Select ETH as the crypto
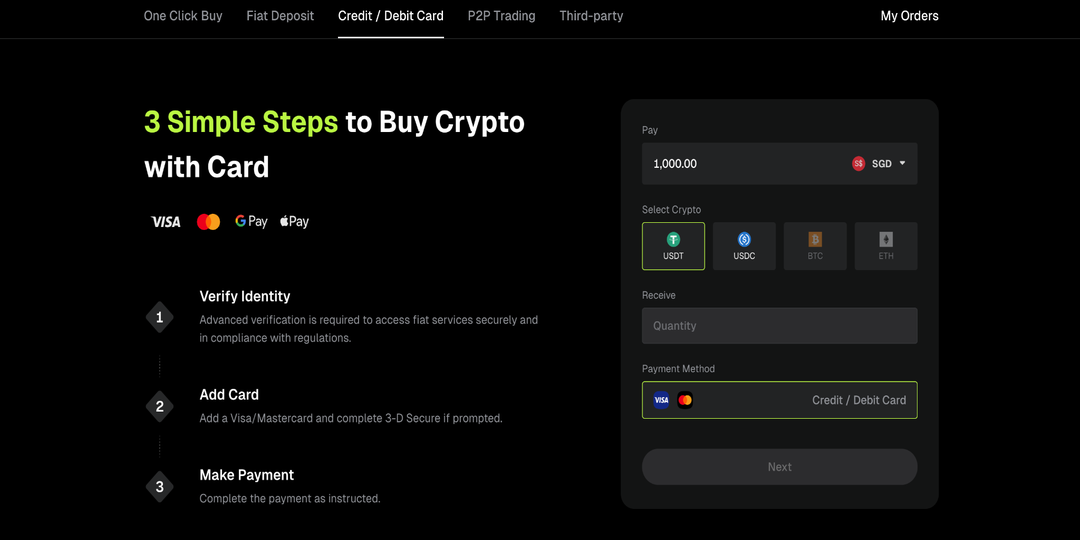 (x=886, y=246)
